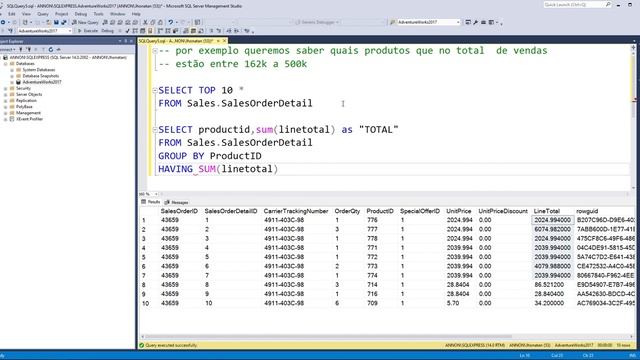
Task: Click the Paste icon in the toolbar
Action: (x=160, y=22)
